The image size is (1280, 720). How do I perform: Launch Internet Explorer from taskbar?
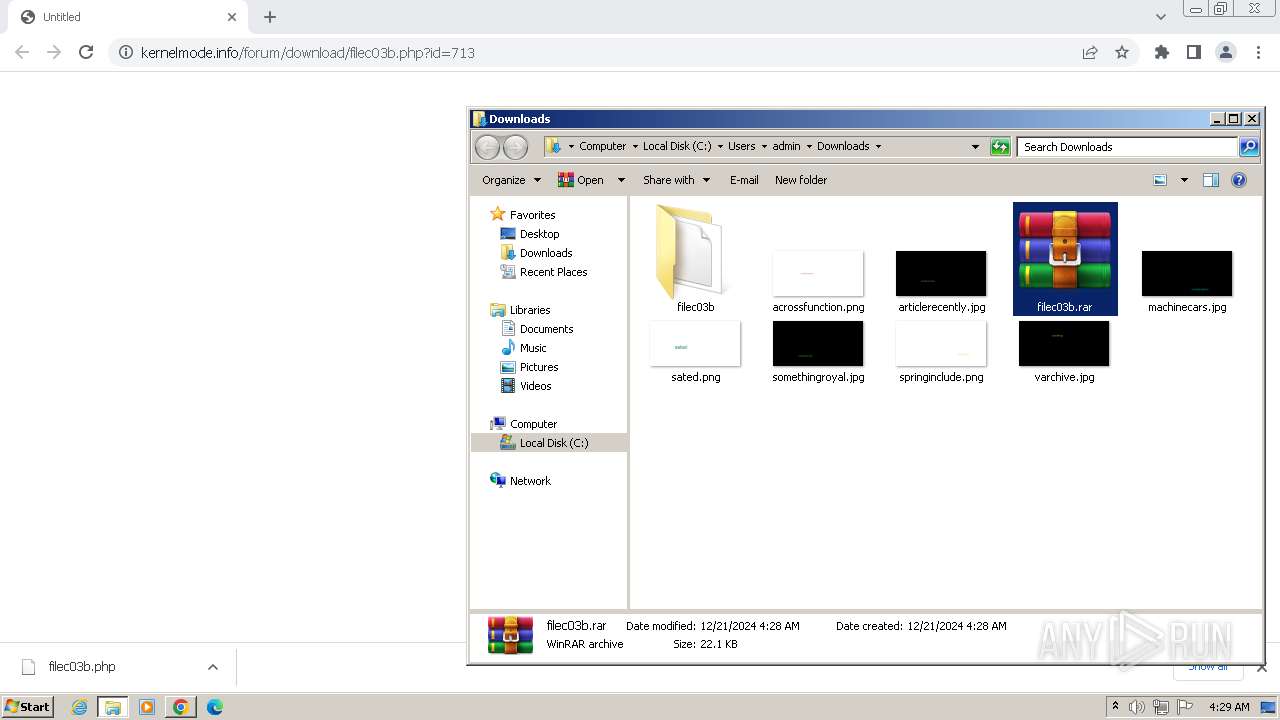[x=80, y=707]
